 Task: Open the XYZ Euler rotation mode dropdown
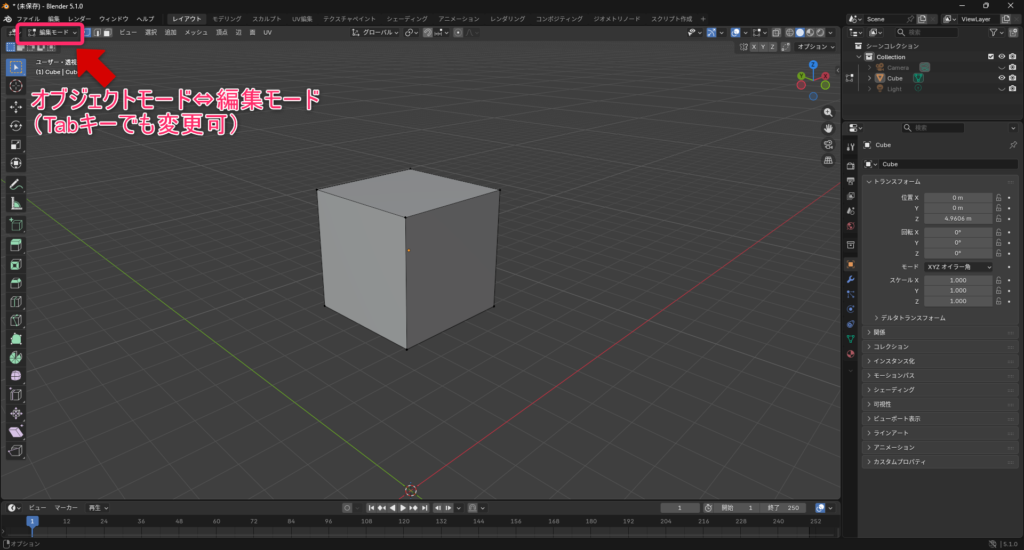(957, 267)
